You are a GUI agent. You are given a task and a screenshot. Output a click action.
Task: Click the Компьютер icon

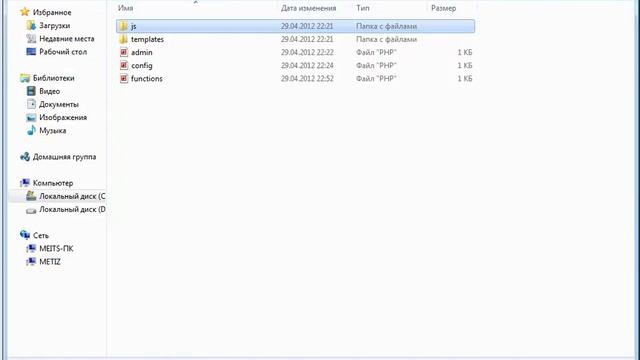pos(25,183)
